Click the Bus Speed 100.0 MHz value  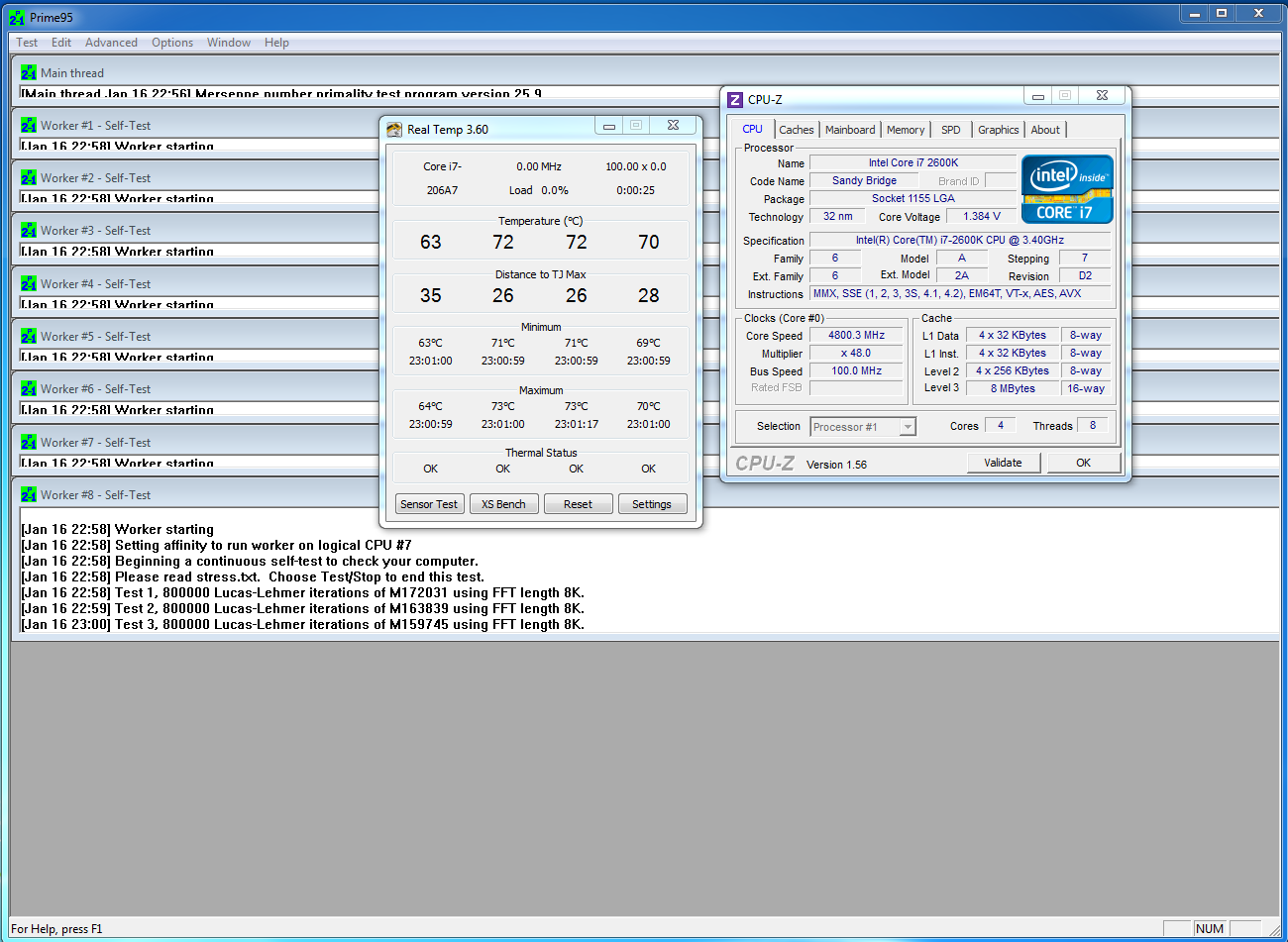tap(856, 370)
